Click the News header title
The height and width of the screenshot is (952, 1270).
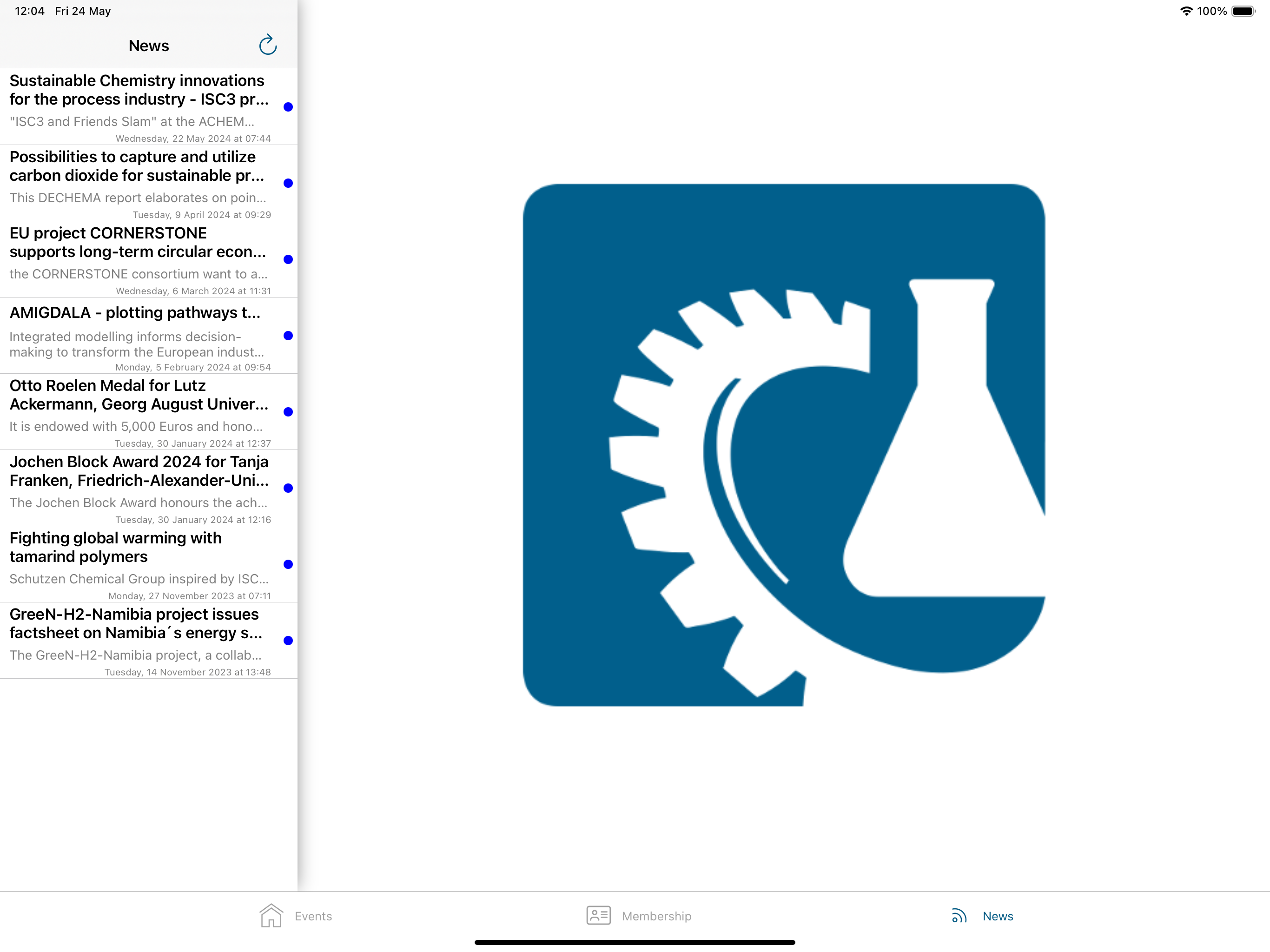tap(149, 46)
